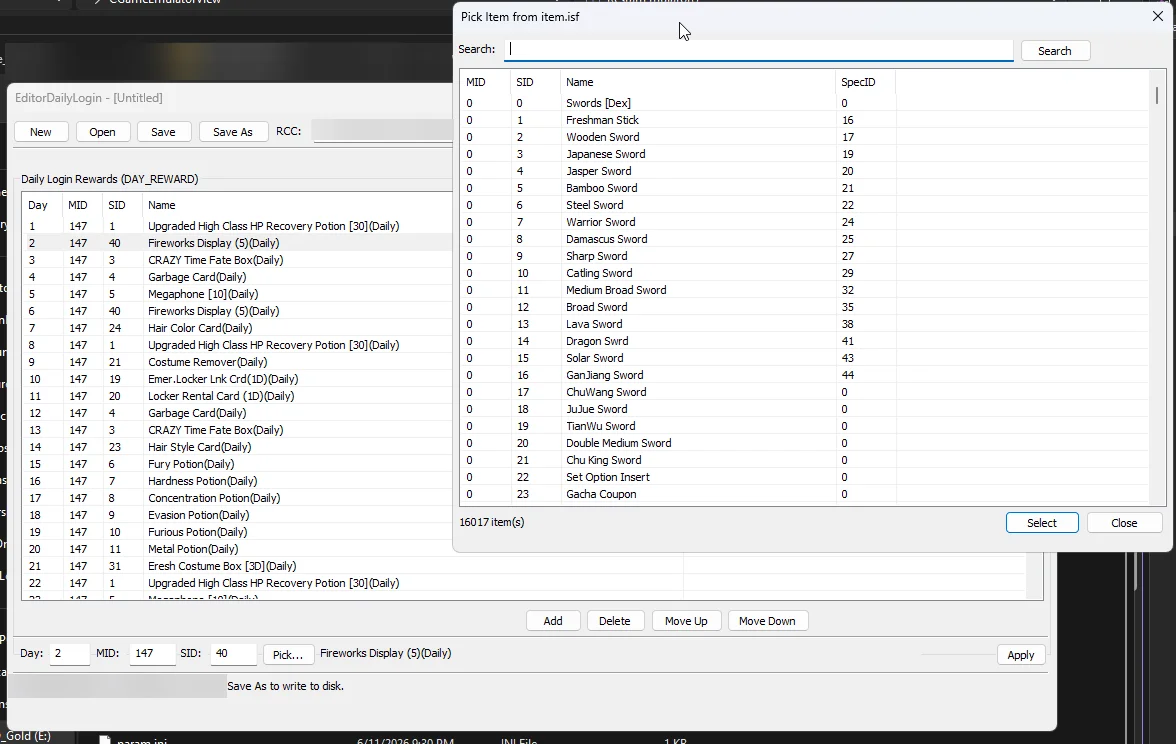Click the Delete button below rewards list
Viewport: 1176px width, 744px height.
(x=615, y=621)
